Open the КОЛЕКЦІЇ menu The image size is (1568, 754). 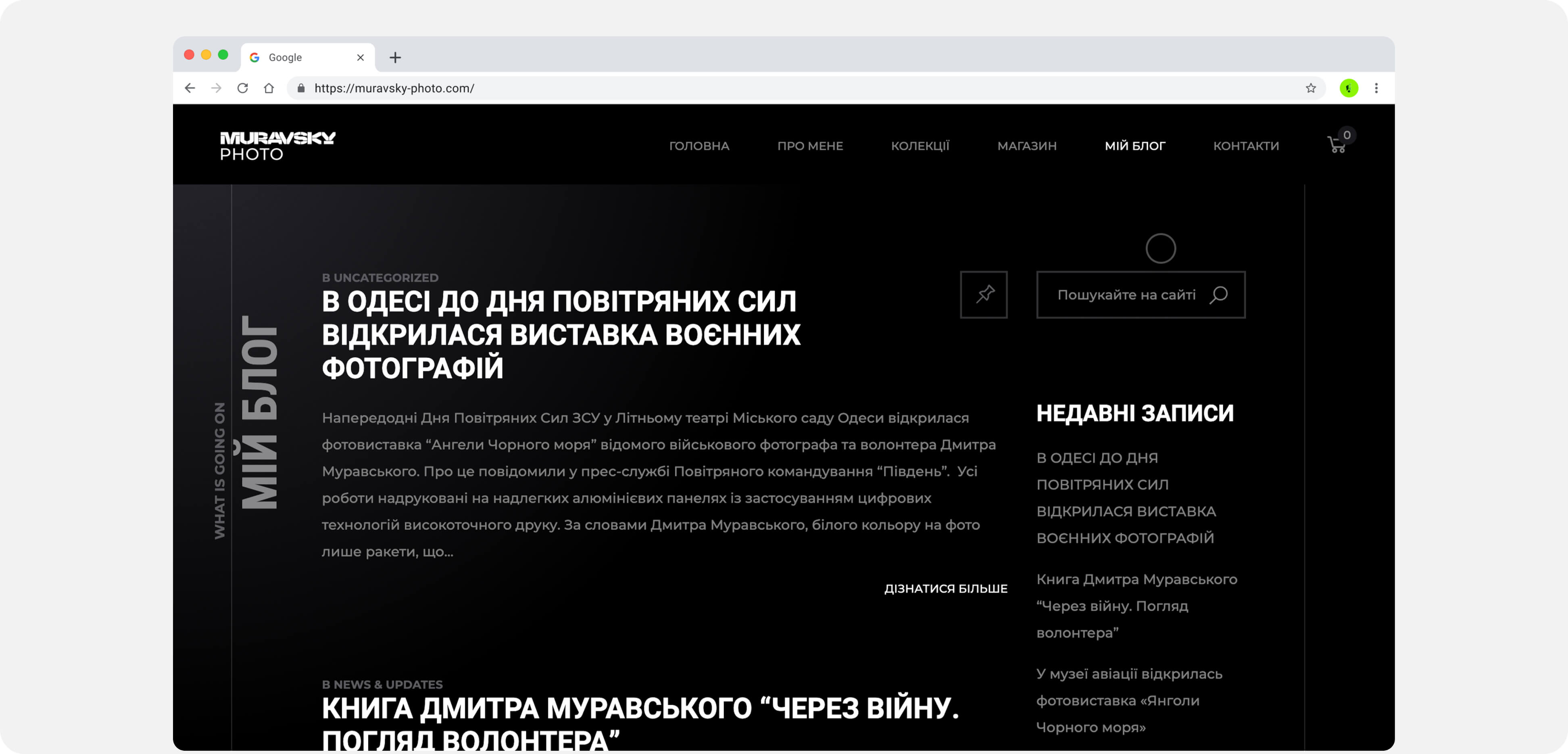920,146
